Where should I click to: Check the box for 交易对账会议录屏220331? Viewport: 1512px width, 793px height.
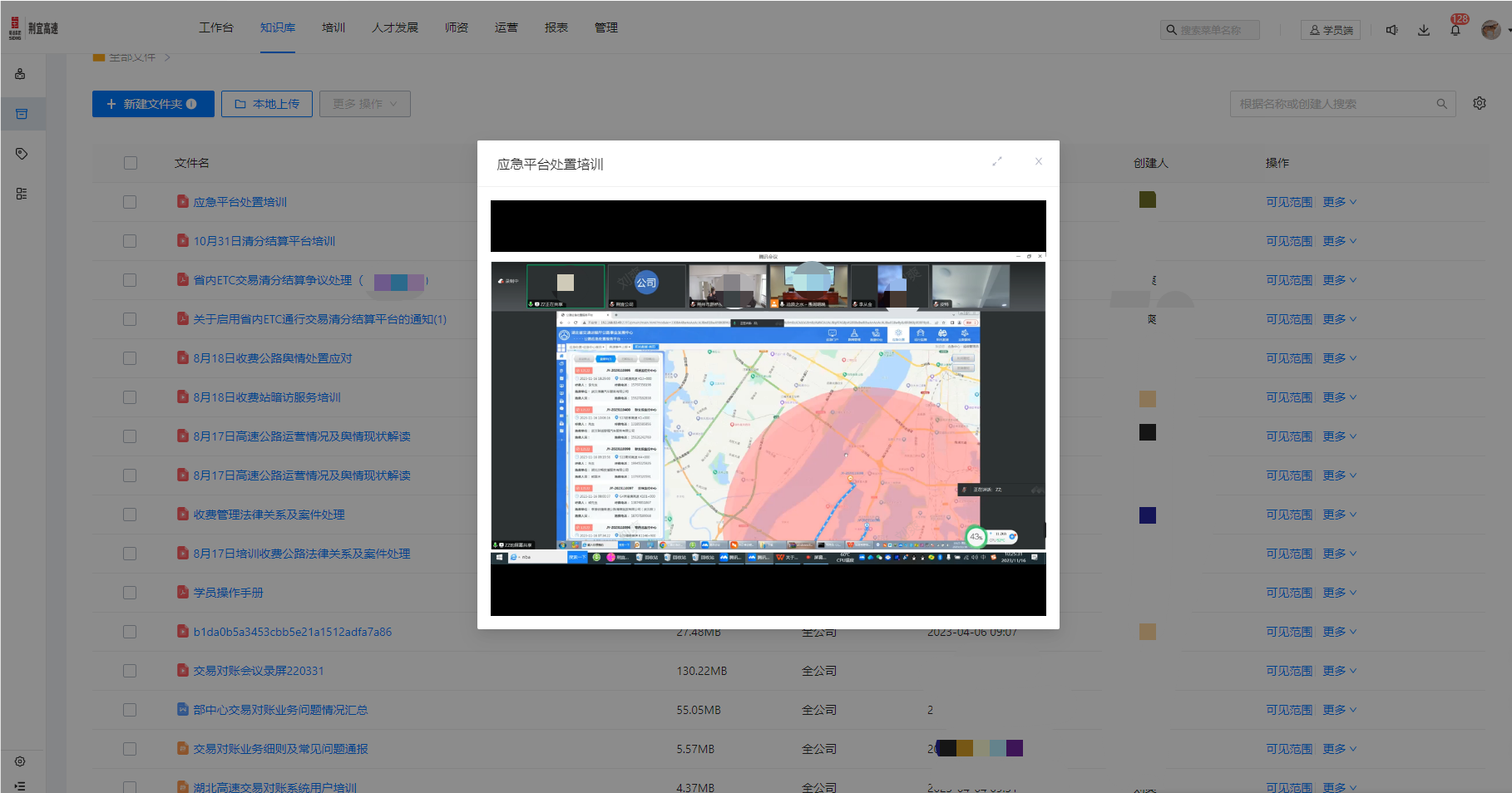130,671
